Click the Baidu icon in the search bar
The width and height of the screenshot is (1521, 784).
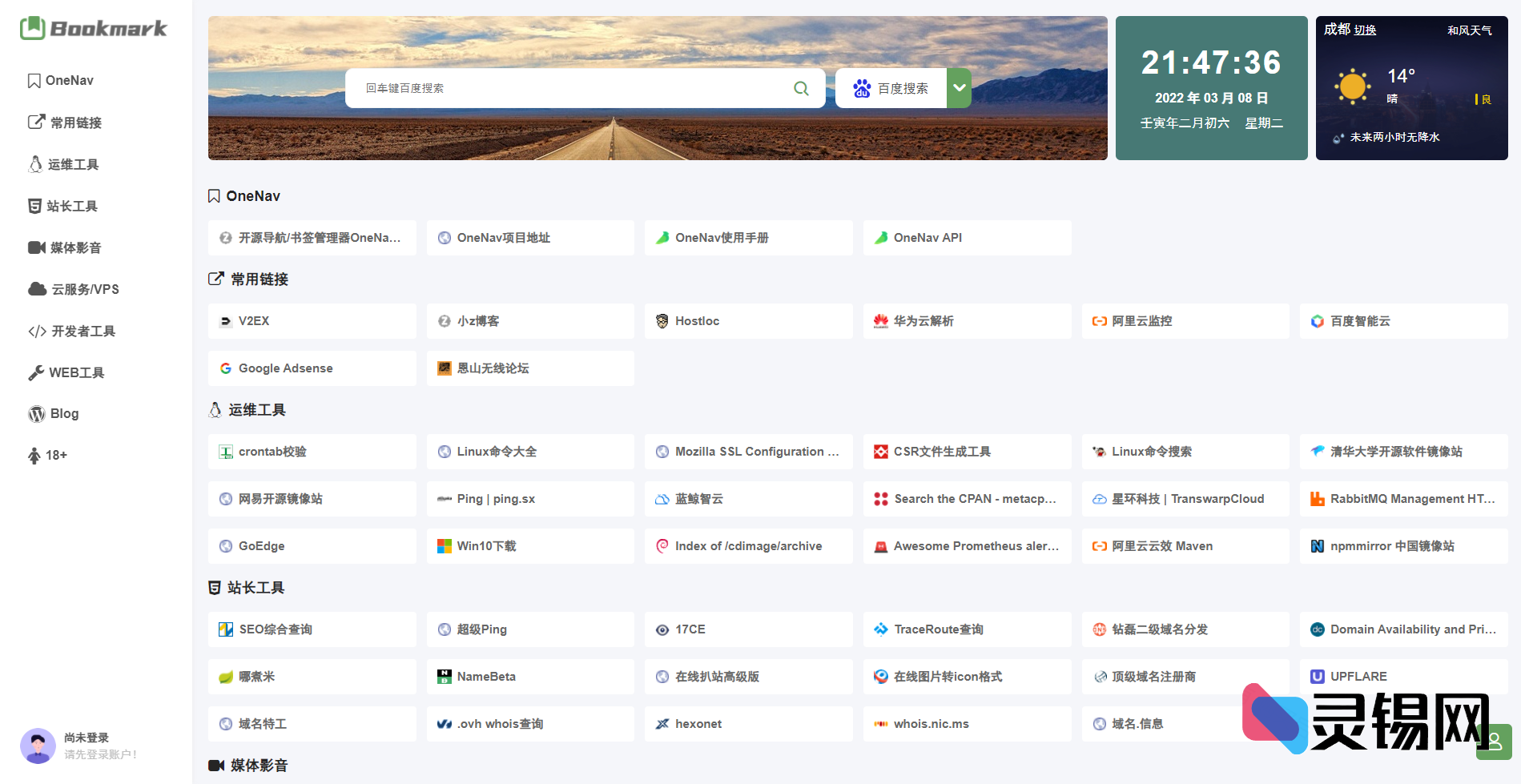(861, 88)
